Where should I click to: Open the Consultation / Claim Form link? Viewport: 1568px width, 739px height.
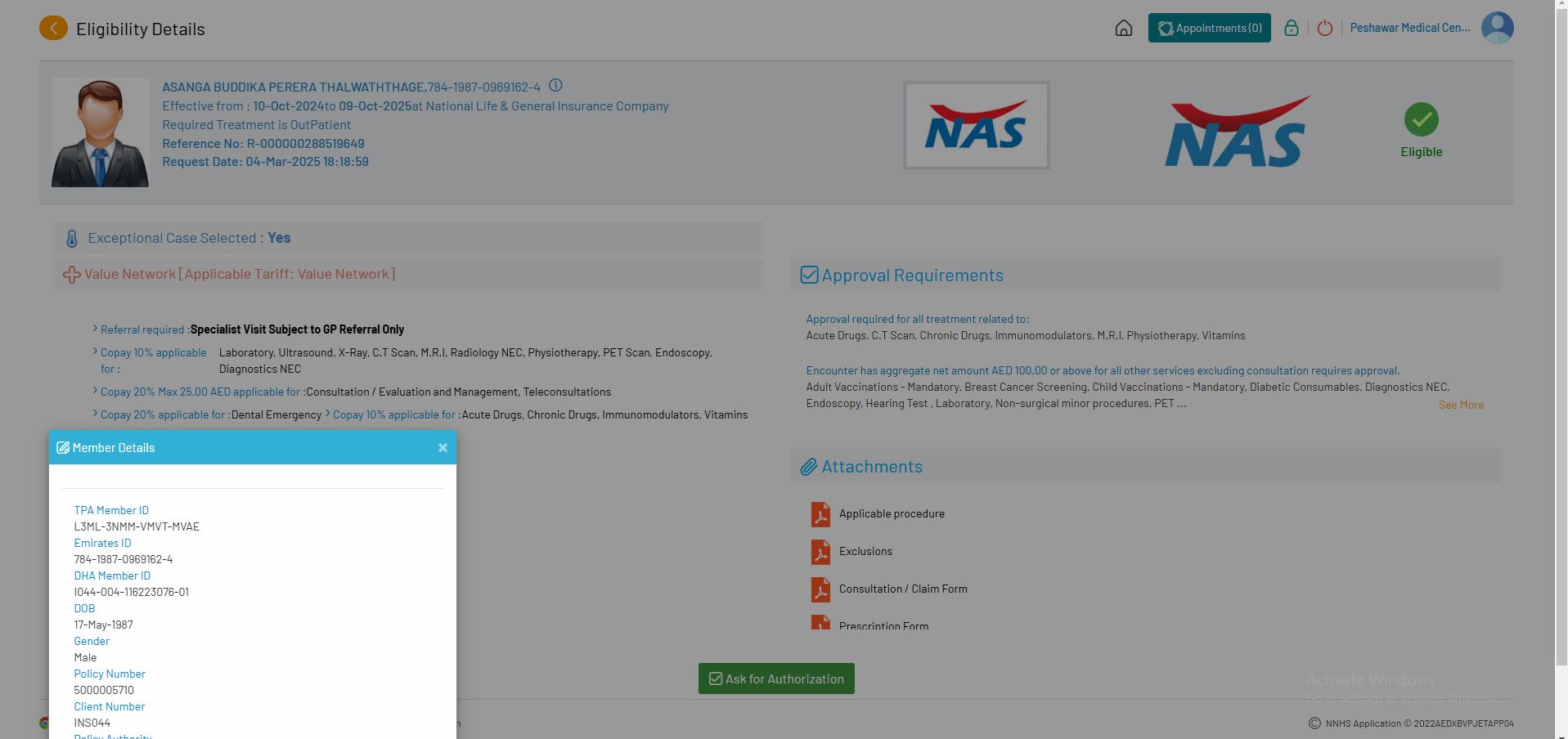pos(903,589)
